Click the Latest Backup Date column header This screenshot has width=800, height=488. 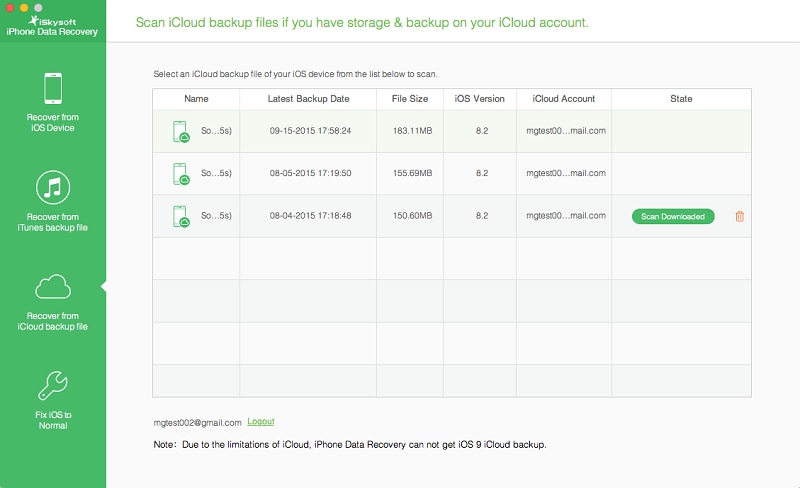point(309,99)
